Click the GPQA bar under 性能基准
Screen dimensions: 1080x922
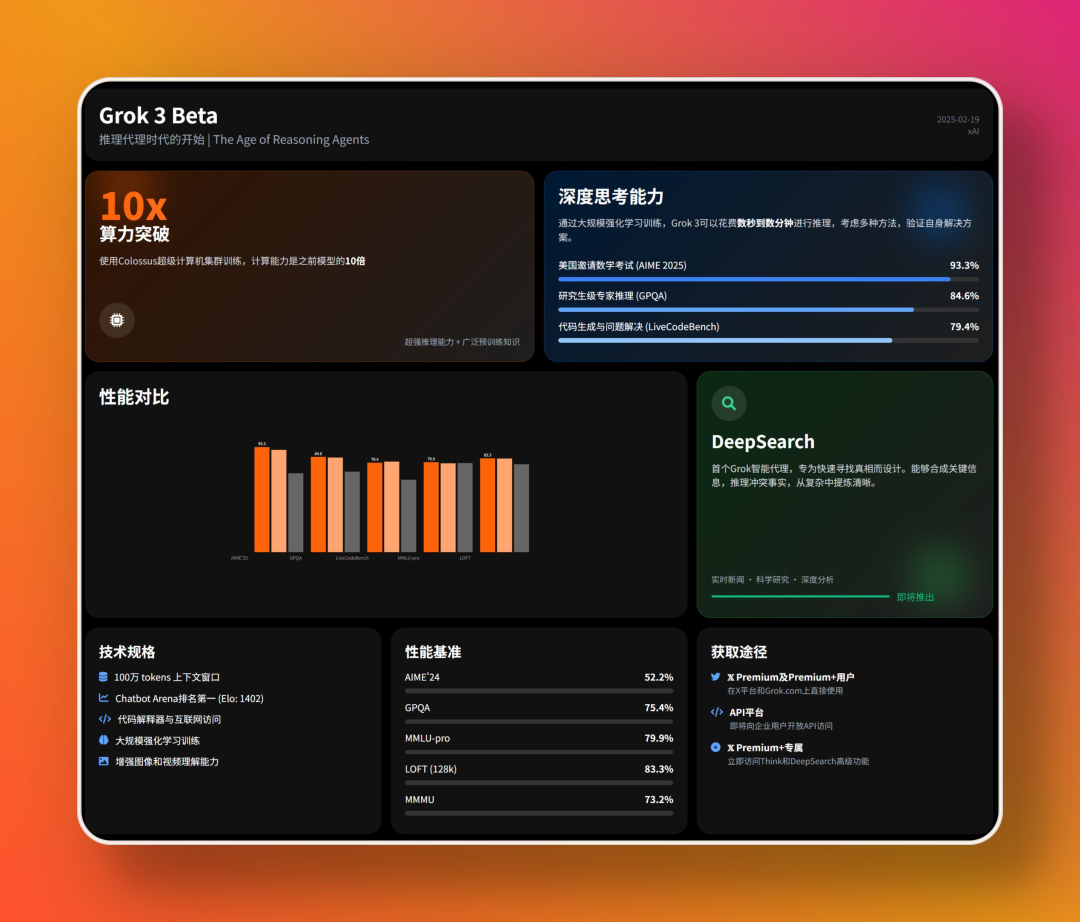(539, 722)
